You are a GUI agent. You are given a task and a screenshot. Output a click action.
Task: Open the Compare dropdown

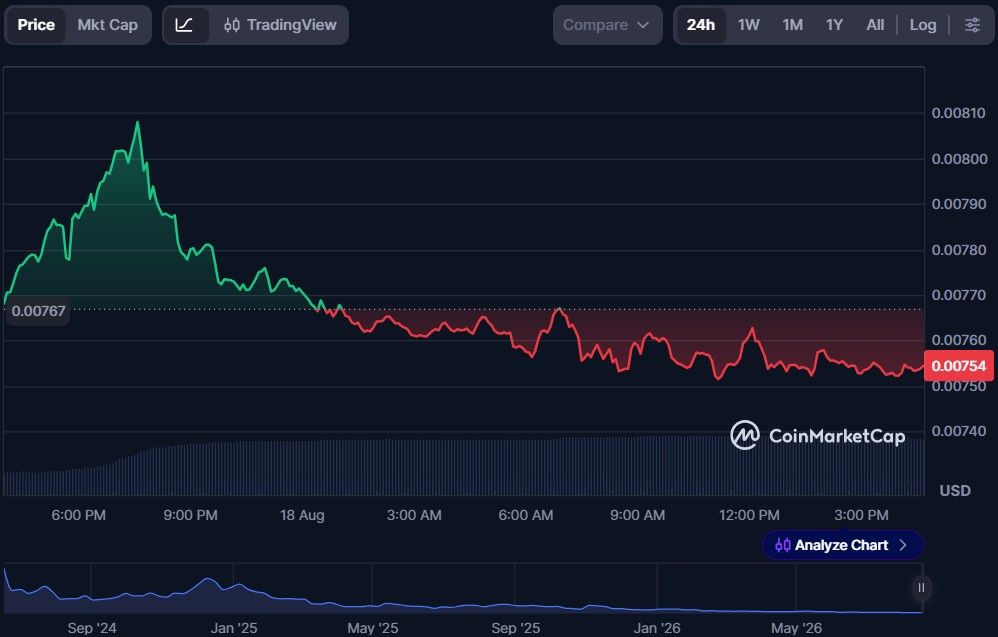click(607, 25)
